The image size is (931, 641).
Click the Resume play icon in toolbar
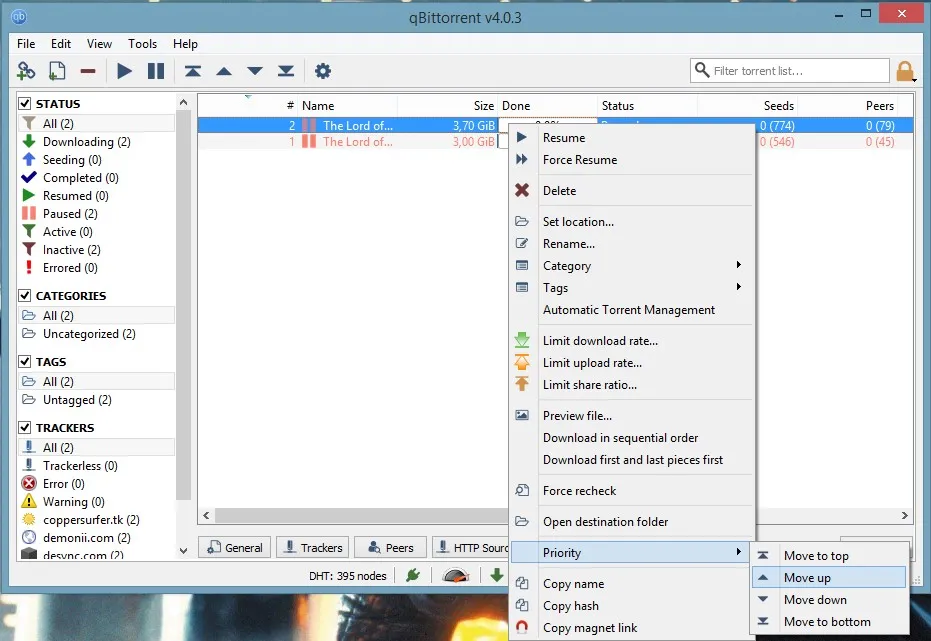124,71
